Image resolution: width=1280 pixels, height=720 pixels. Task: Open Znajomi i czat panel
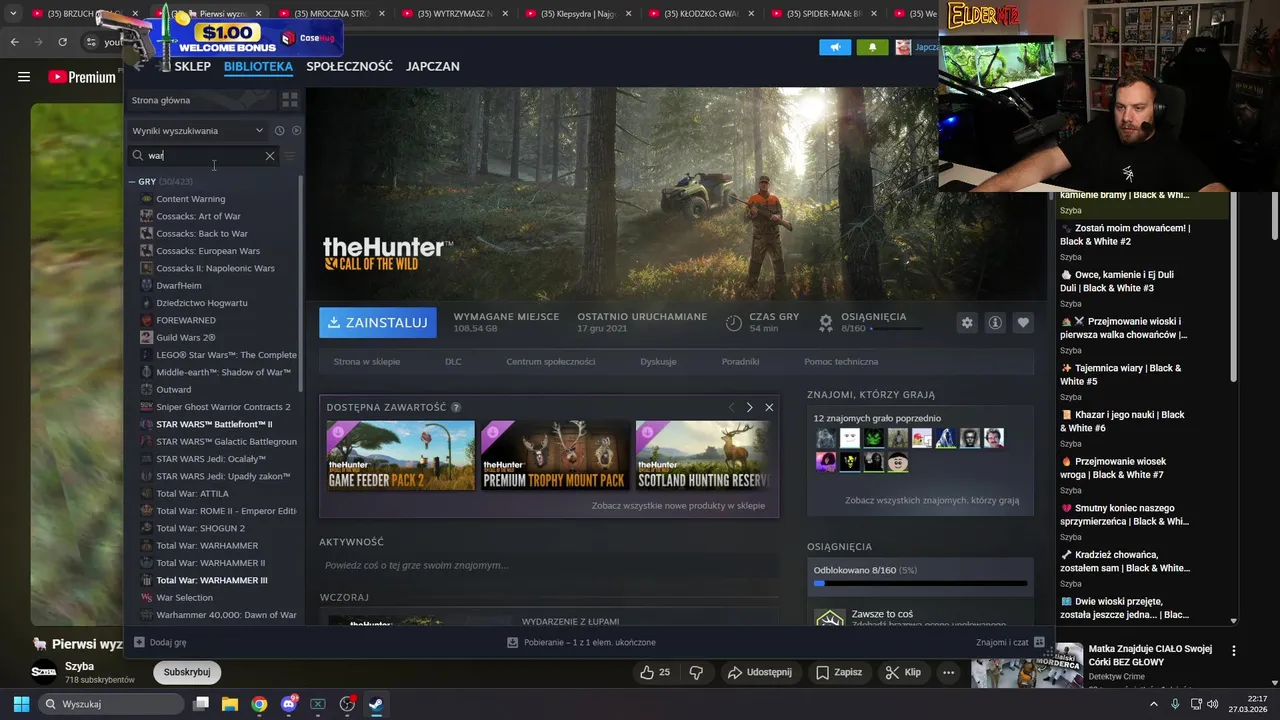click(1010, 643)
